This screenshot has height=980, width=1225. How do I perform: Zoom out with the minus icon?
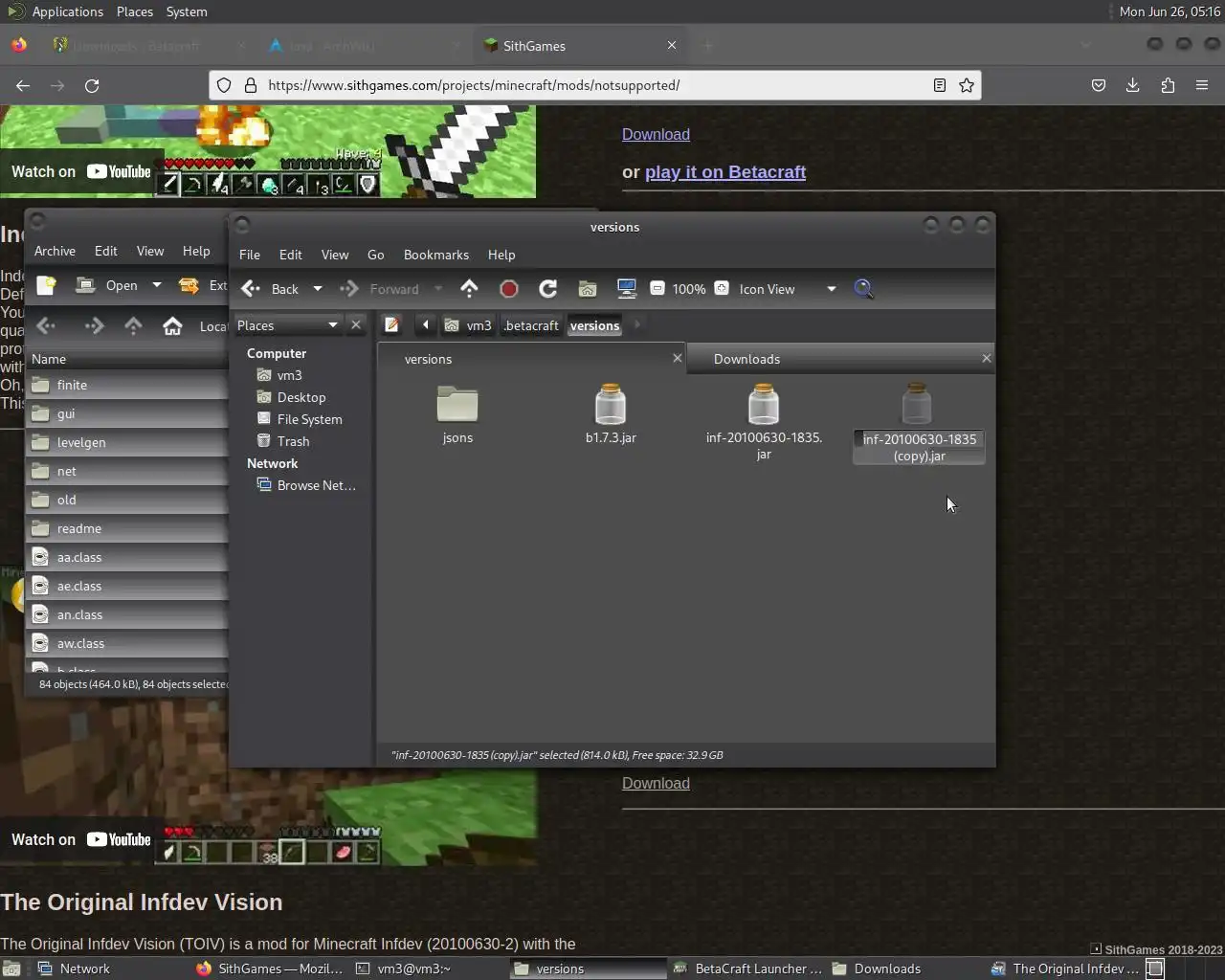point(657,288)
